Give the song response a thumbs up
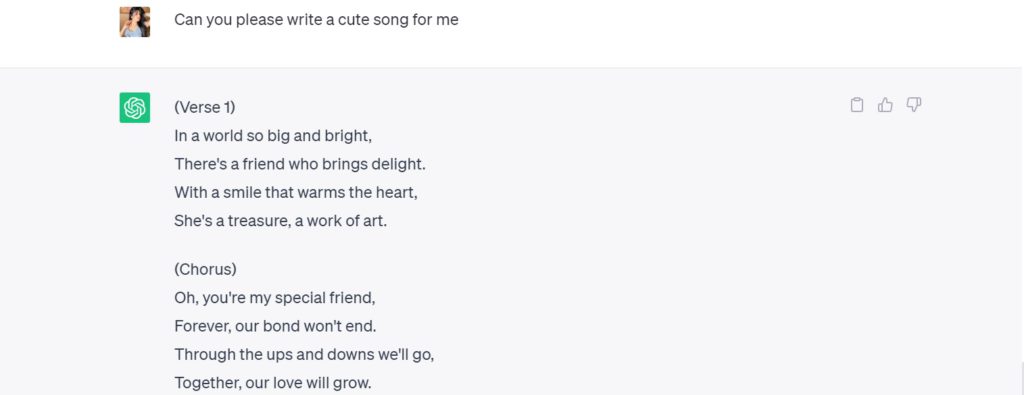 885,104
